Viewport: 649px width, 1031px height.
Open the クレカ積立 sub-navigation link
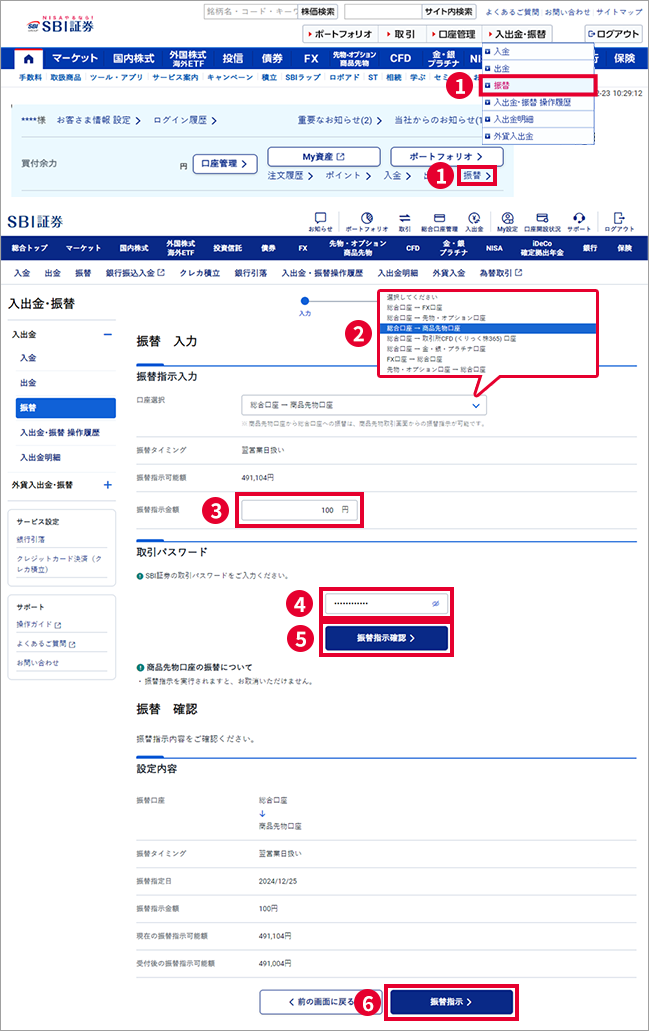[x=200, y=273]
